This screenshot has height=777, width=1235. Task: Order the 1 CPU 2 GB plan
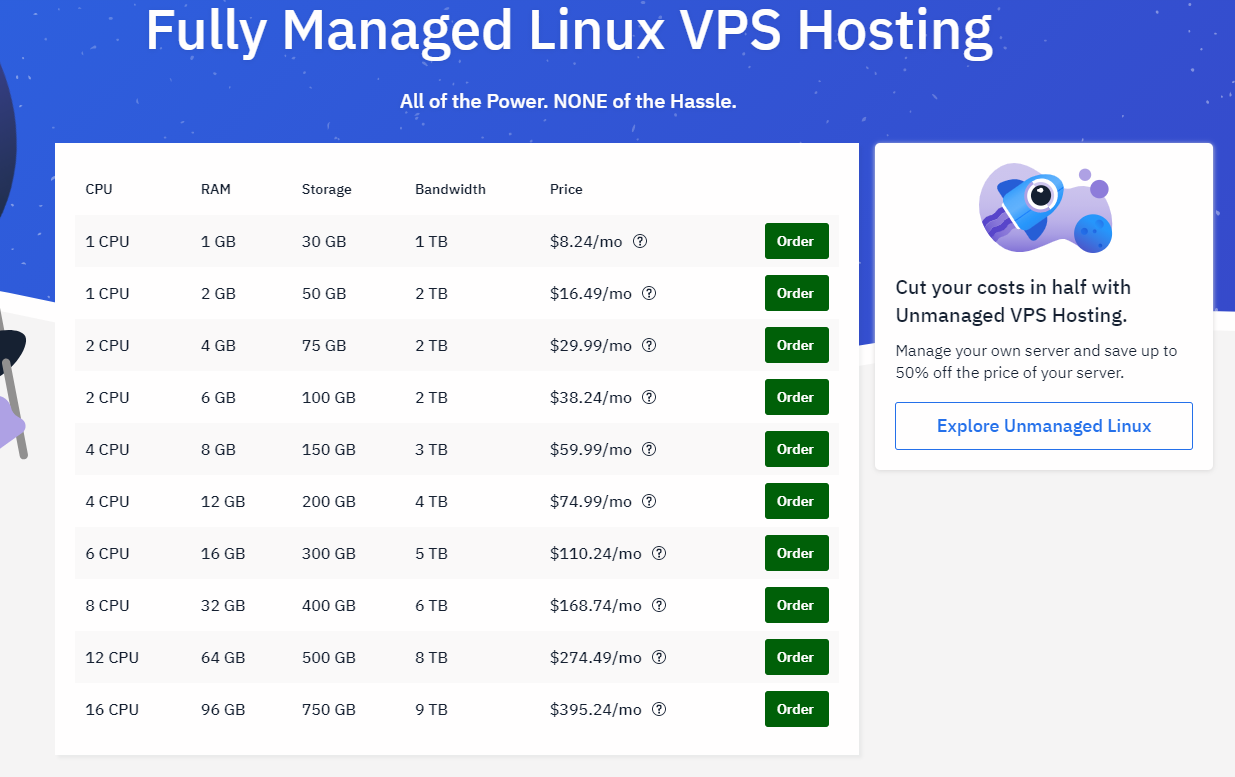(796, 293)
